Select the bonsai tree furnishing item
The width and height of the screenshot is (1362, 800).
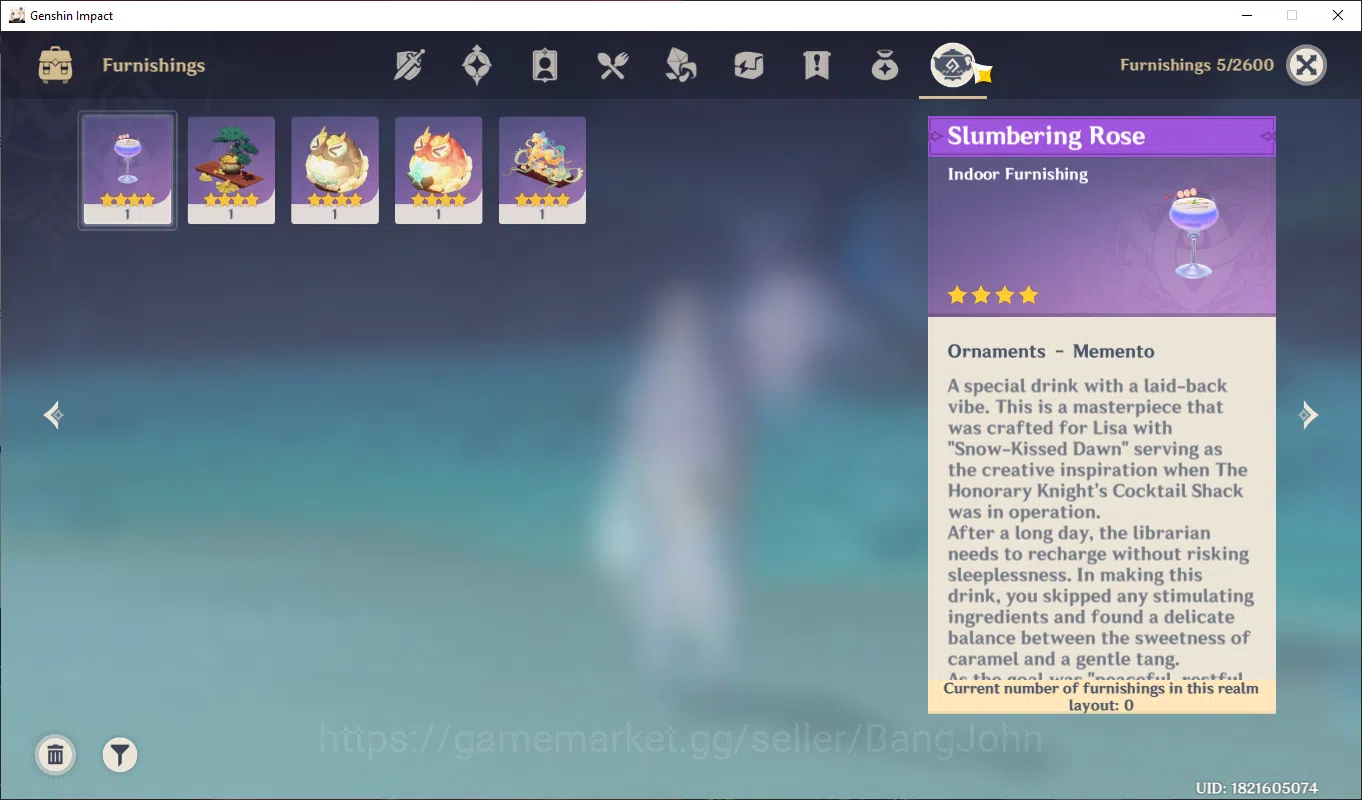(x=231, y=170)
